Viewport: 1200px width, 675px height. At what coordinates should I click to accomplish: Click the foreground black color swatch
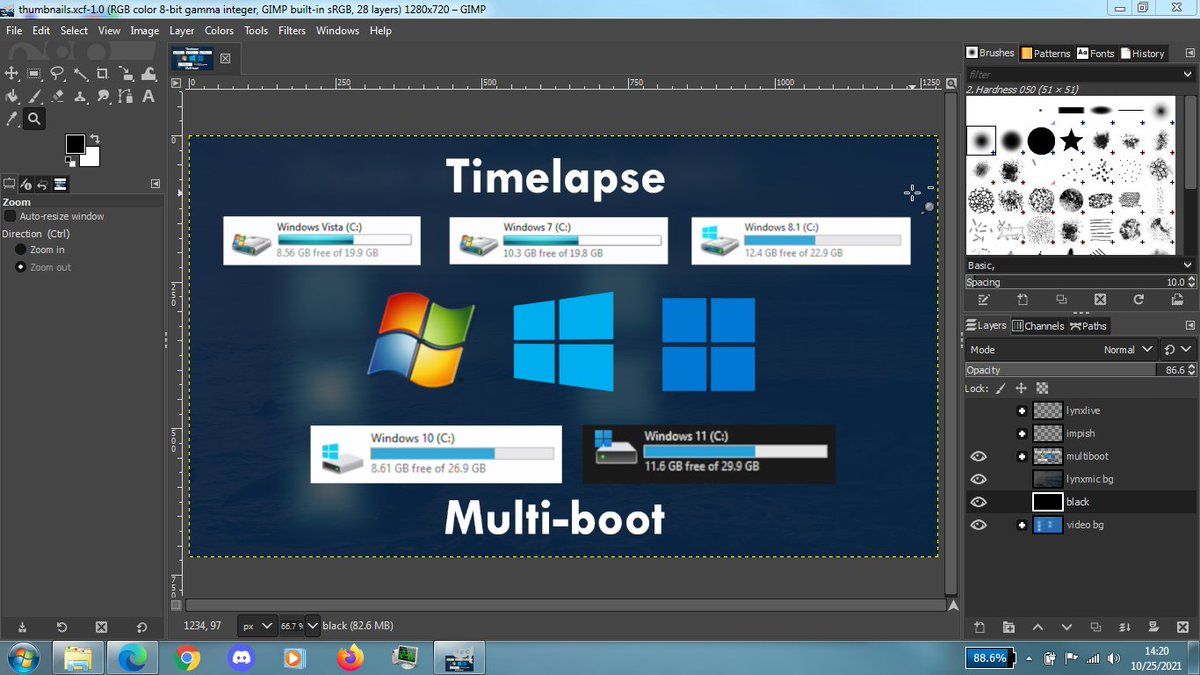[76, 144]
